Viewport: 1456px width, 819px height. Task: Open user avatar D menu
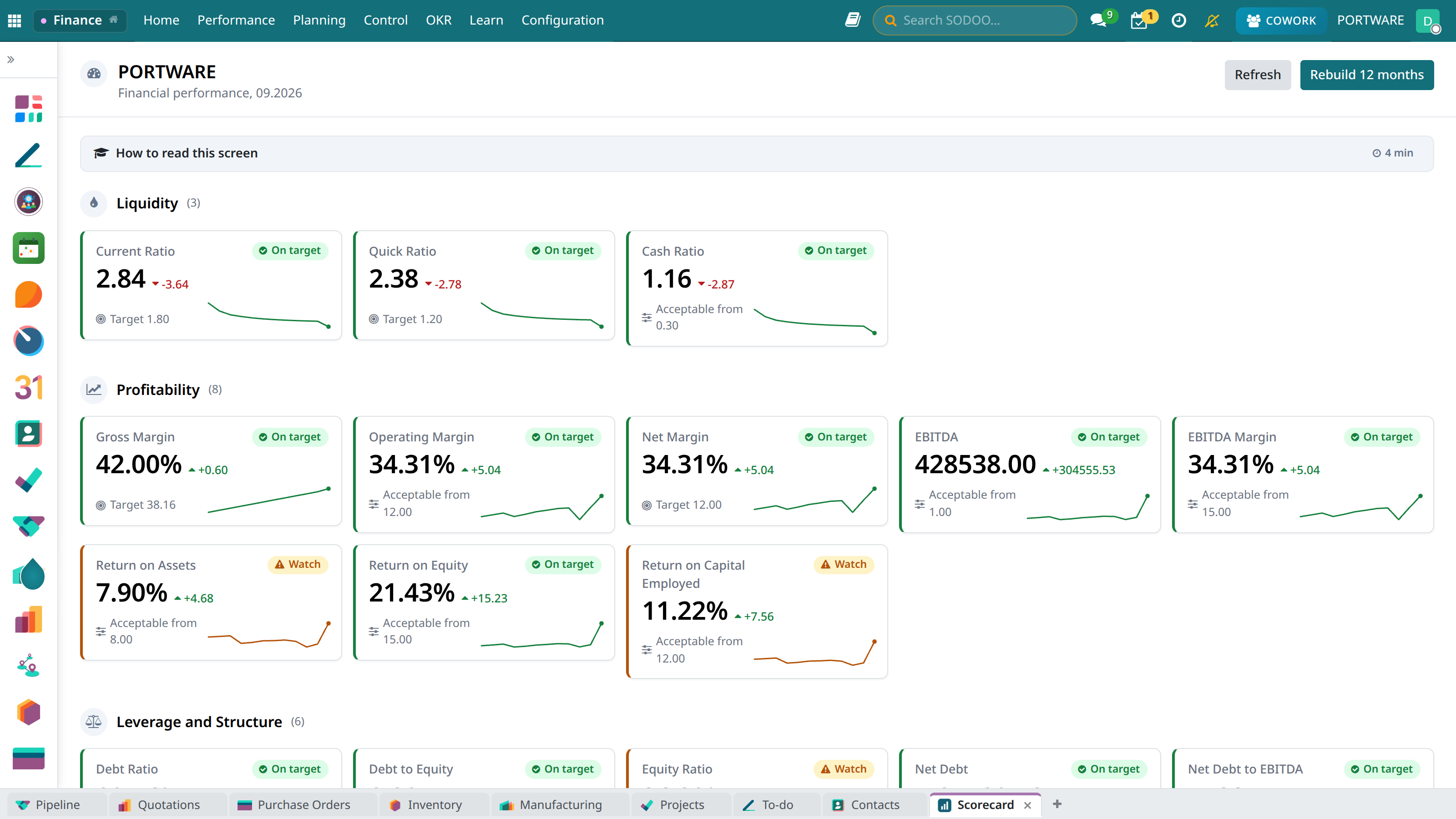(x=1428, y=21)
